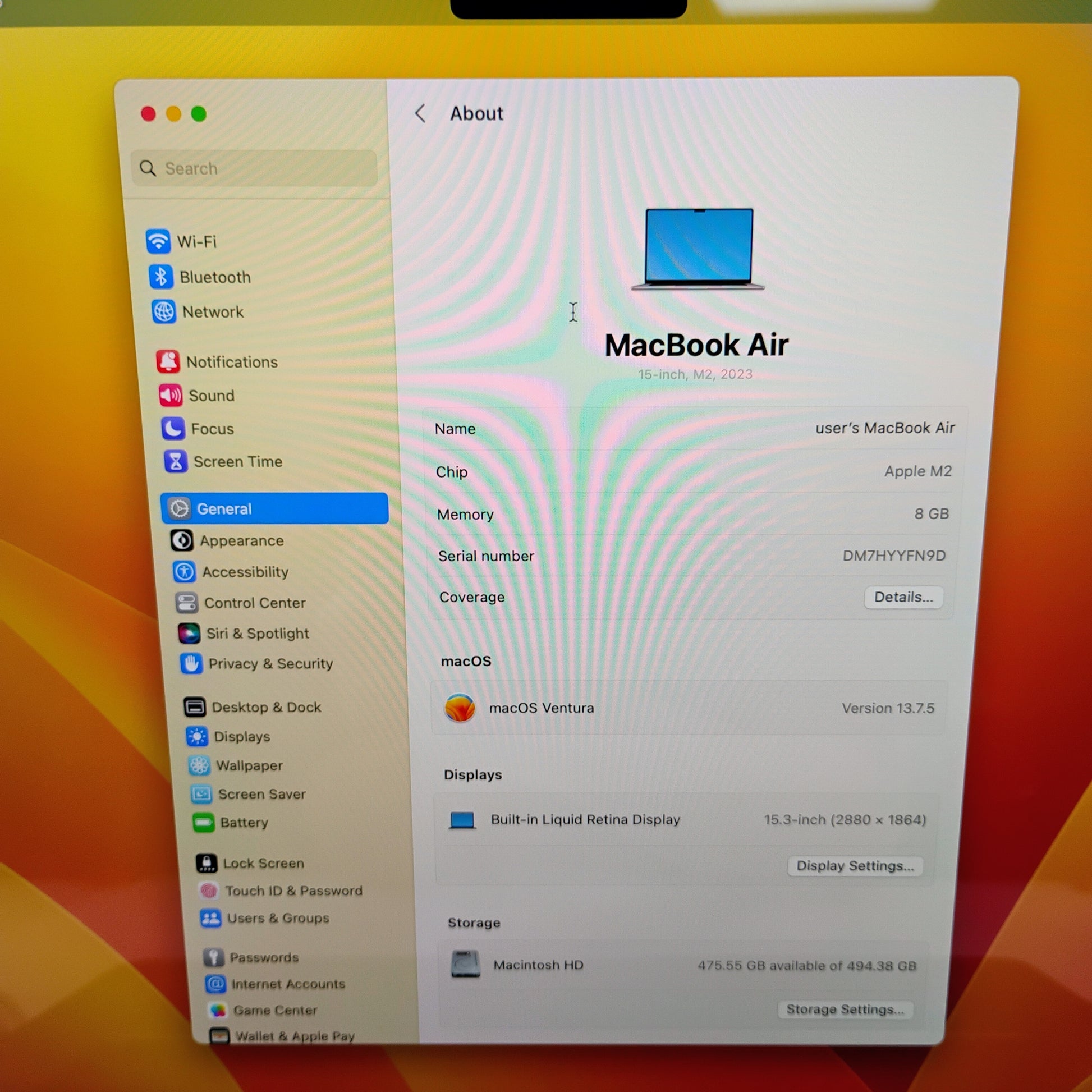Click the 8 GB memory value
This screenshot has width=1092, height=1092.
pos(932,513)
